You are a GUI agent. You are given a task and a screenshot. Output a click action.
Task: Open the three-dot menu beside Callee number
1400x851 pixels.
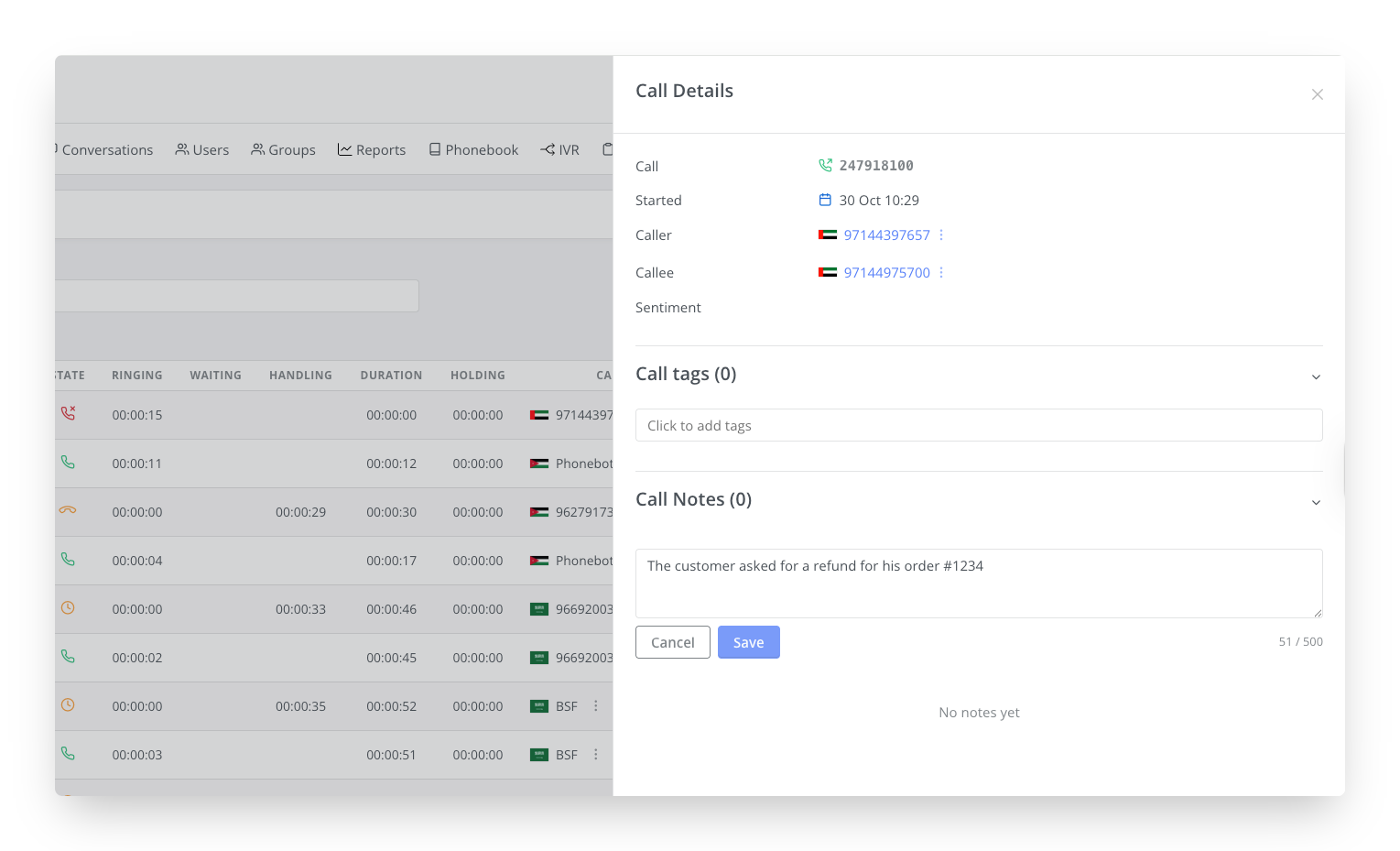click(941, 273)
